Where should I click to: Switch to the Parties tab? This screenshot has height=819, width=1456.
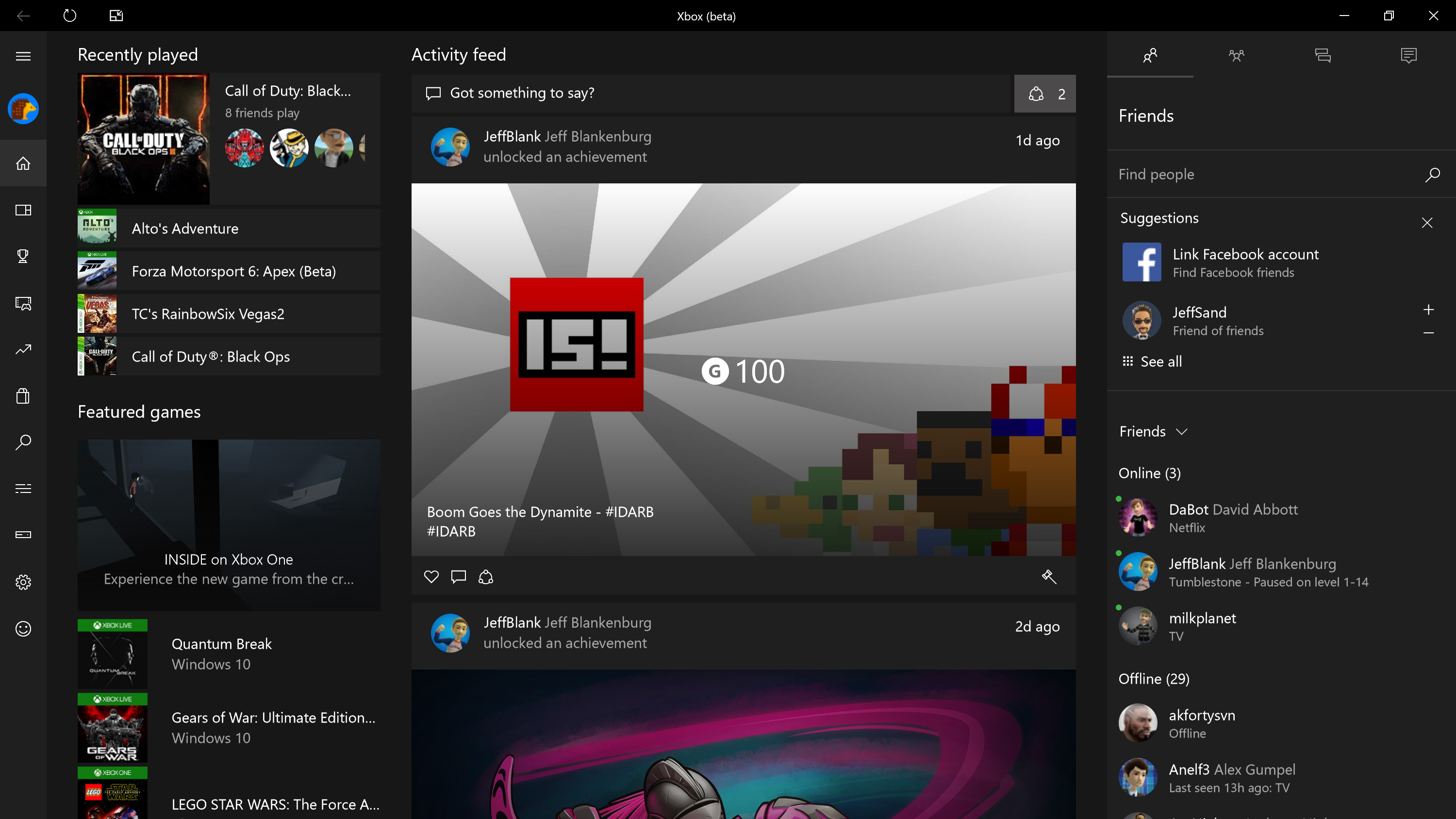(1236, 55)
